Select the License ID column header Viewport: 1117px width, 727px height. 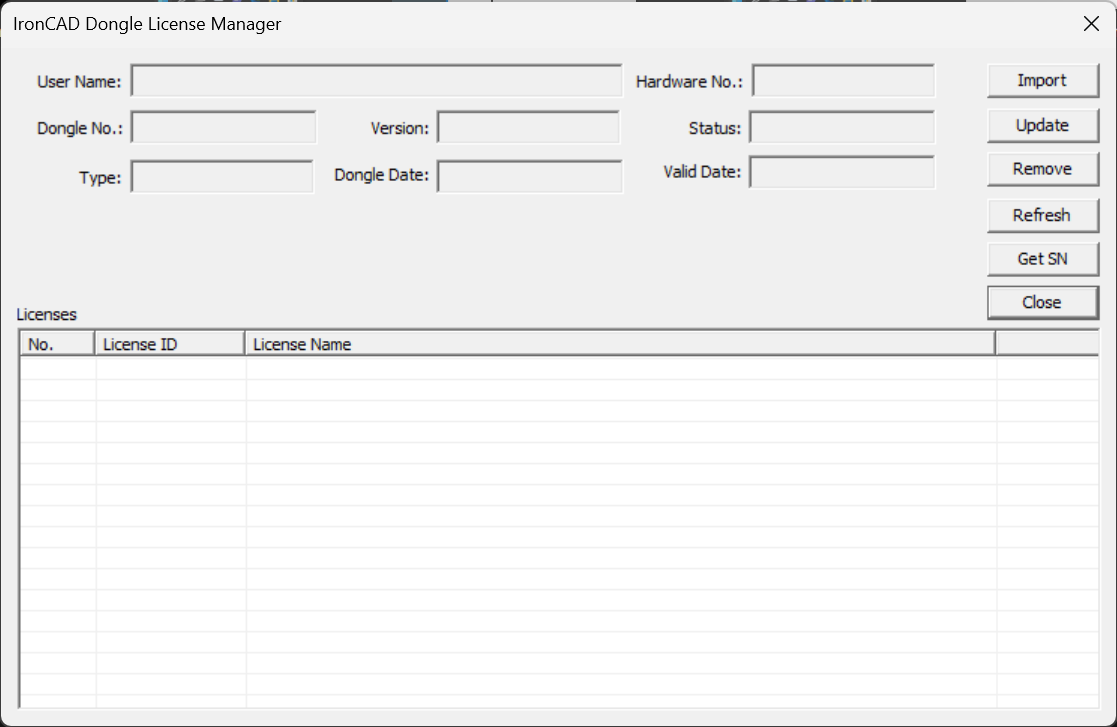(x=168, y=343)
